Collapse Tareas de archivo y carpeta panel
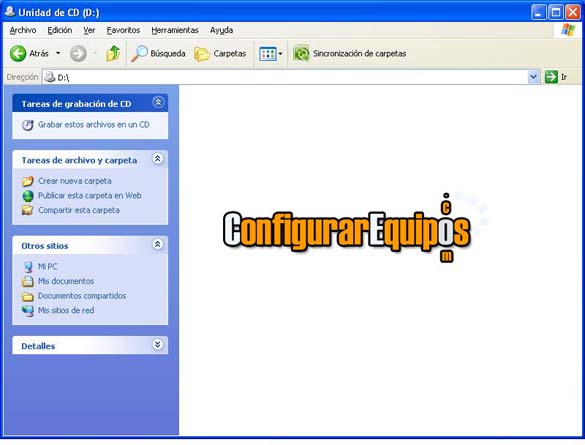This screenshot has height=445, width=585. (158, 159)
